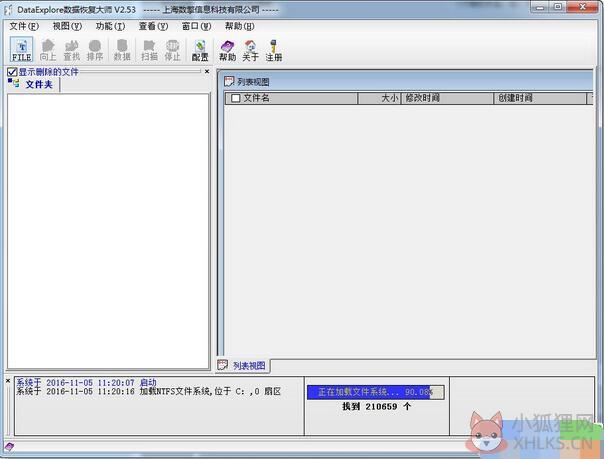Click the 找到 210659 个 status text

point(377,406)
